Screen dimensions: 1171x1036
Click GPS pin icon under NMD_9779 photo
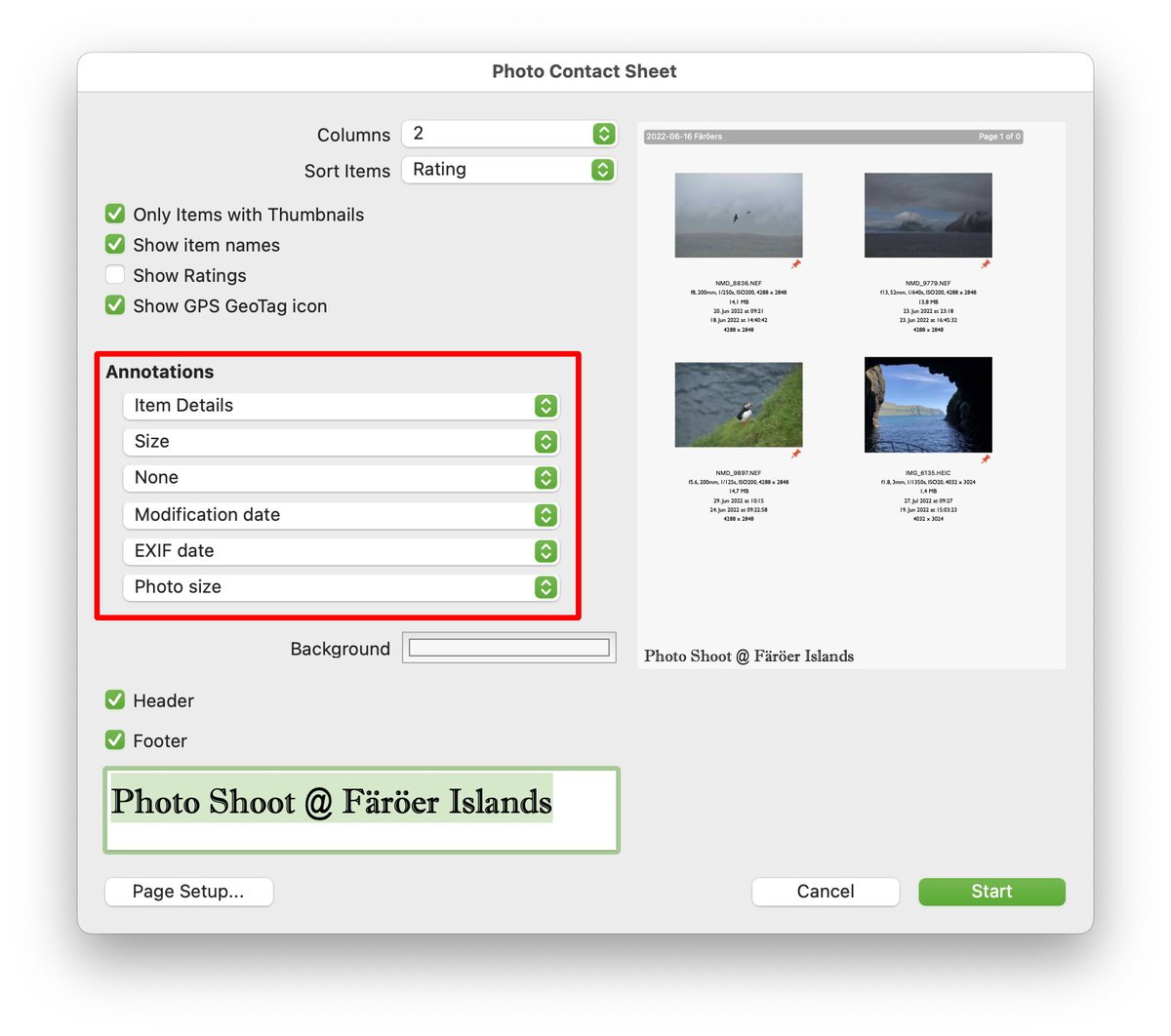[x=986, y=264]
